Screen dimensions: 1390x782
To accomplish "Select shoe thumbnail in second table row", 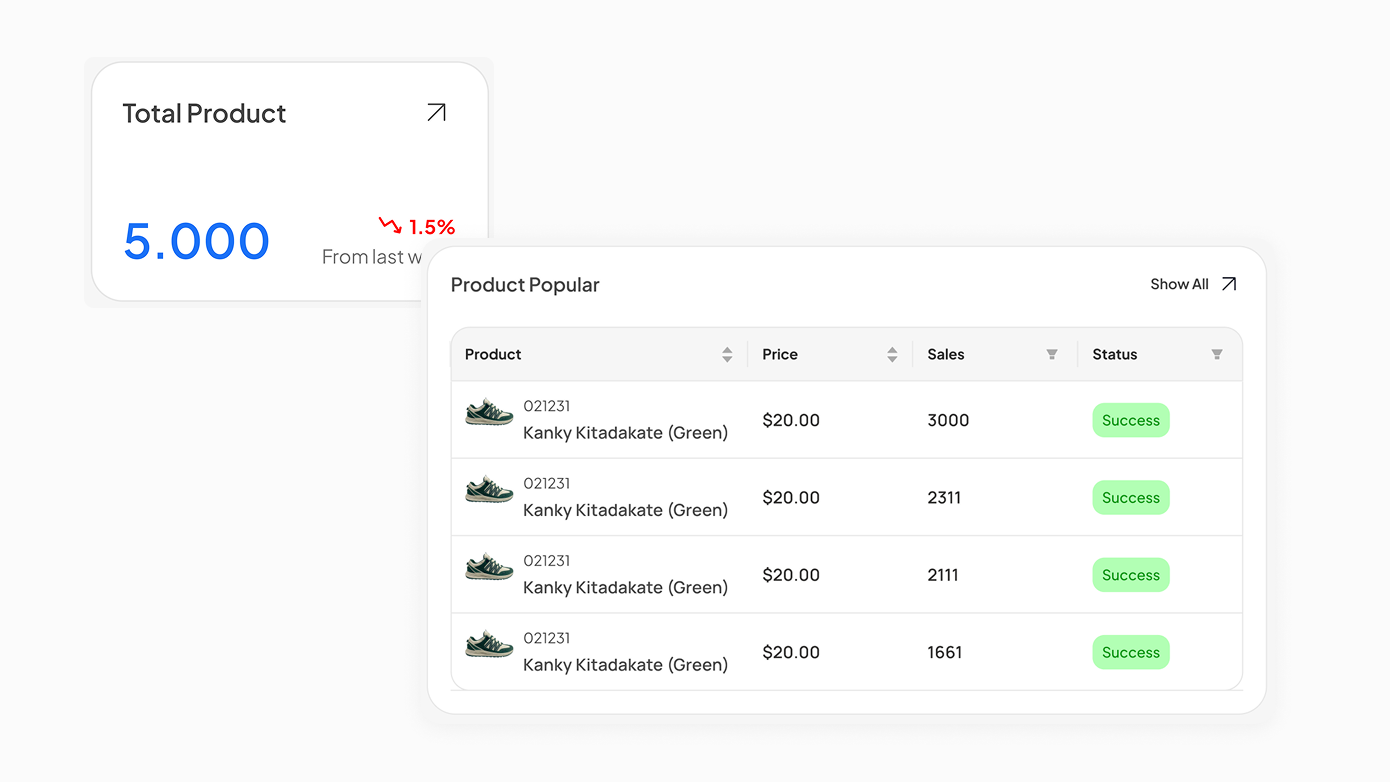I will 489,490.
